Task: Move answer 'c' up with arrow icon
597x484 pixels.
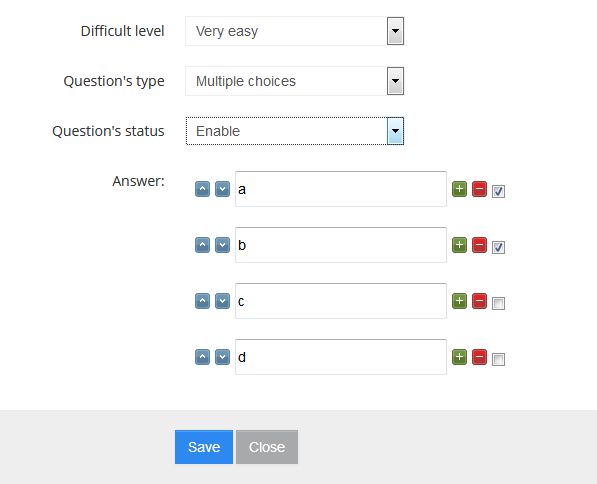Action: (202, 301)
